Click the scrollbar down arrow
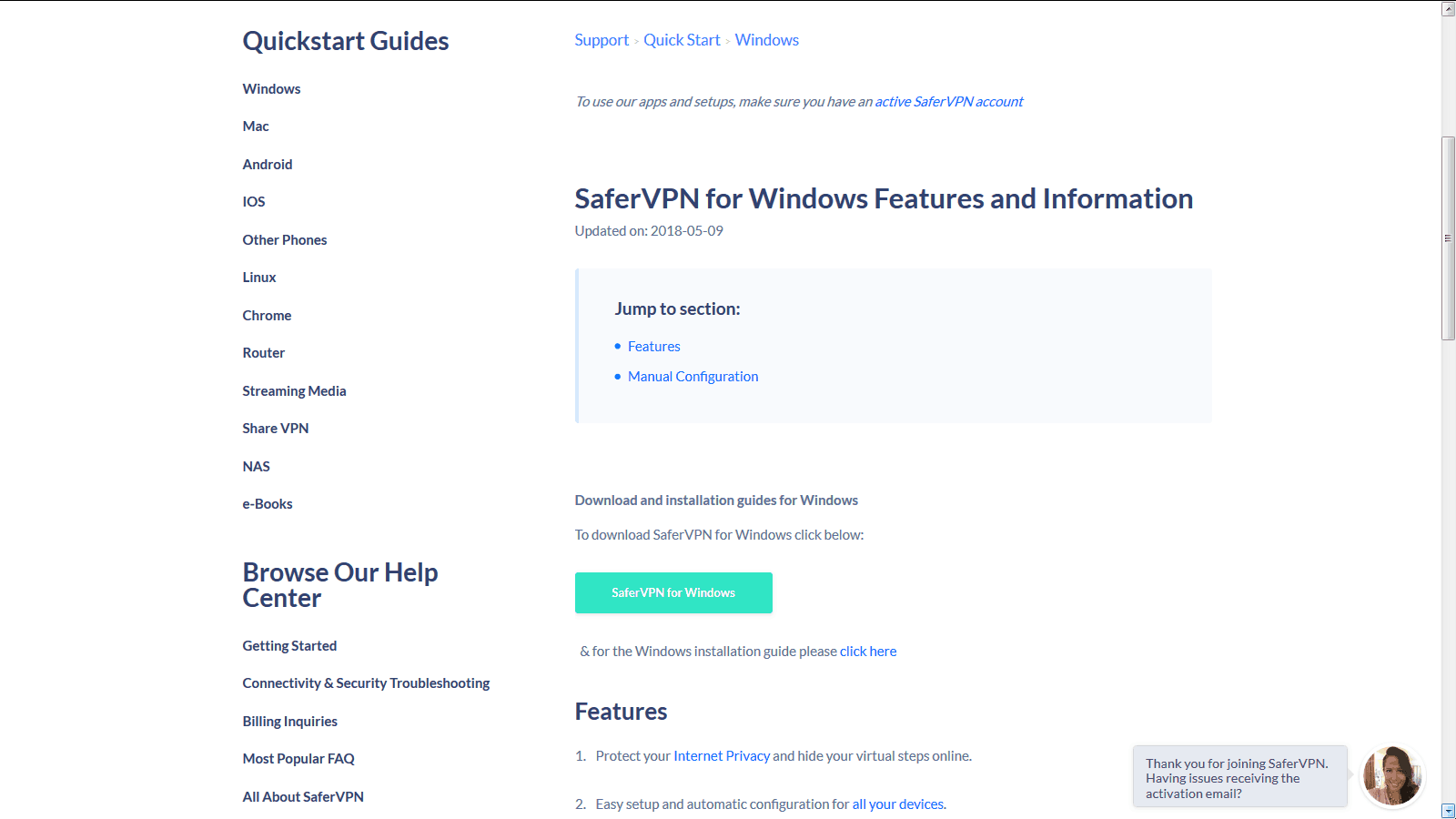Image resolution: width=1456 pixels, height=819 pixels. pyautogui.click(x=1449, y=811)
